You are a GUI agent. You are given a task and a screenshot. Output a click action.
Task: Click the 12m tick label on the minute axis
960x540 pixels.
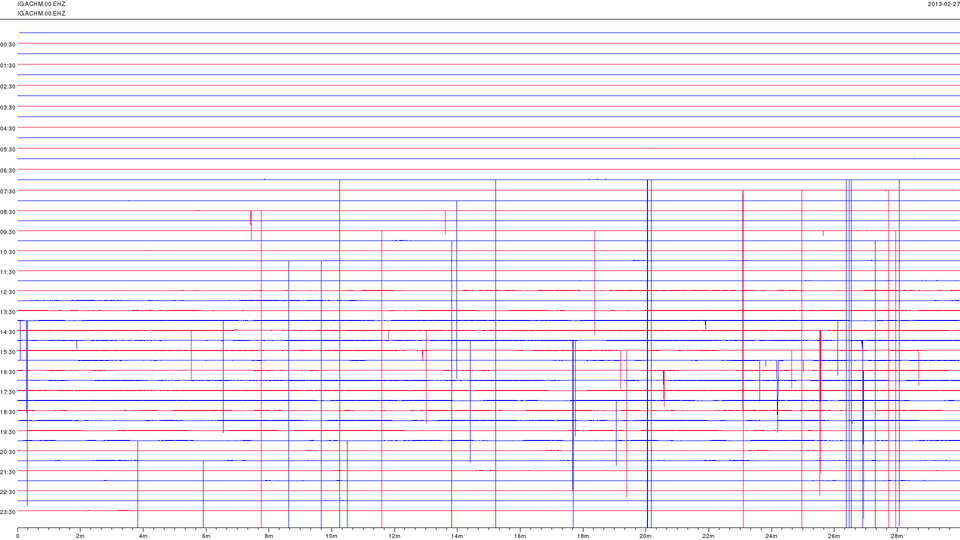pyautogui.click(x=394, y=536)
